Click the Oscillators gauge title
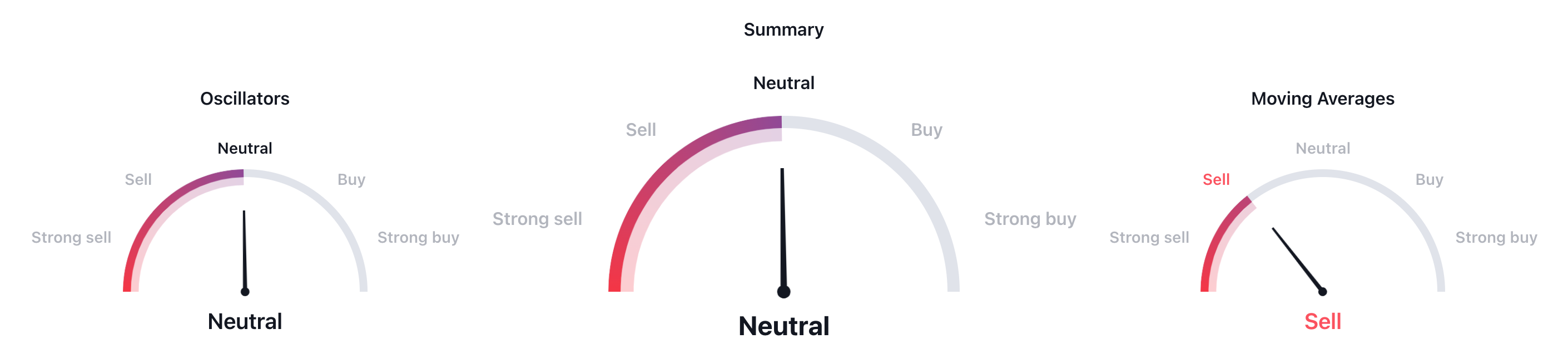This screenshot has height=363, width=1568. 245,99
